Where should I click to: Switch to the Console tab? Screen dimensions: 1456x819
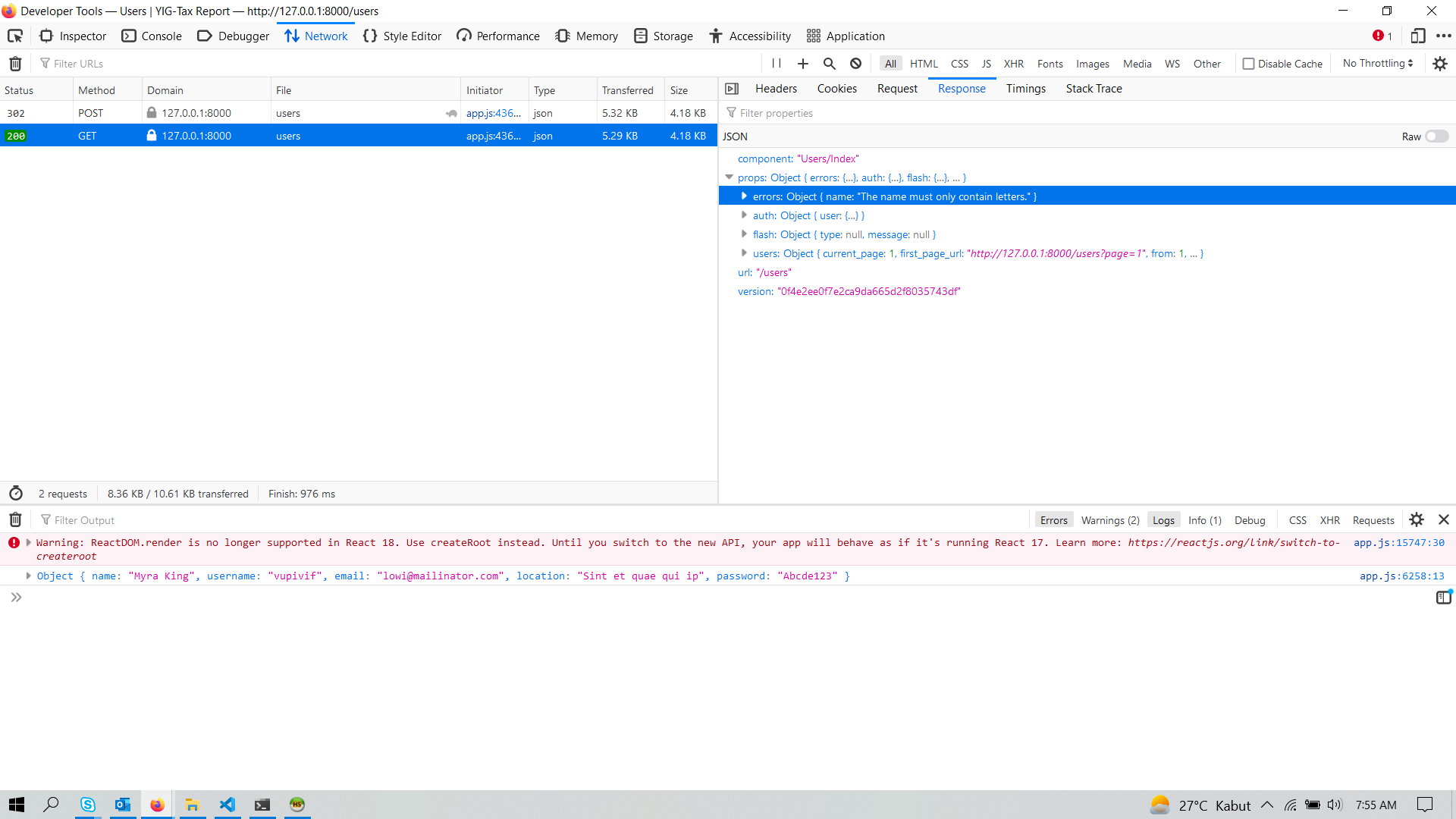click(152, 36)
